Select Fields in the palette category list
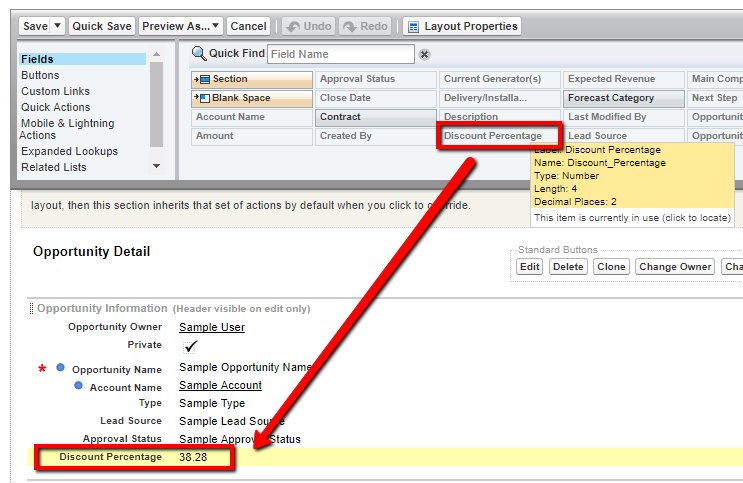This screenshot has width=743, height=483. pyautogui.click(x=82, y=59)
